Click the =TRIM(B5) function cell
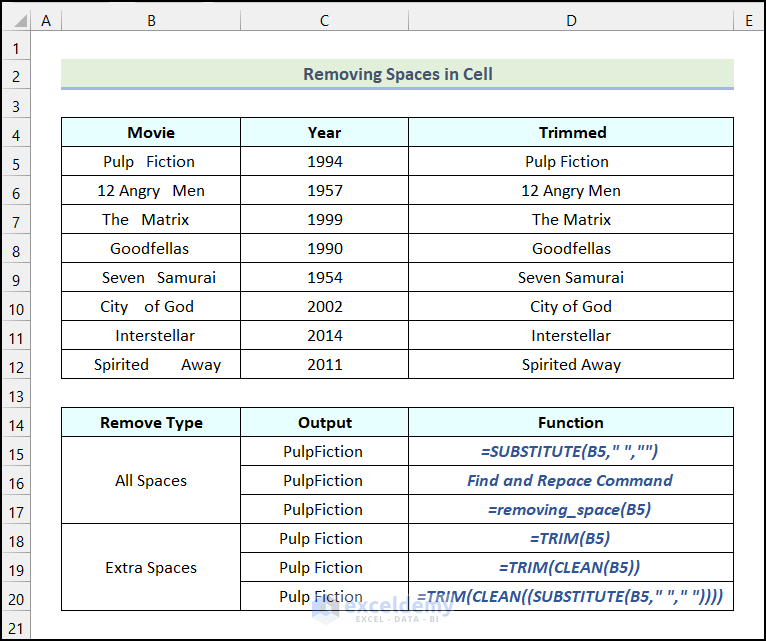Viewport: 766px width, 641px height. point(570,539)
